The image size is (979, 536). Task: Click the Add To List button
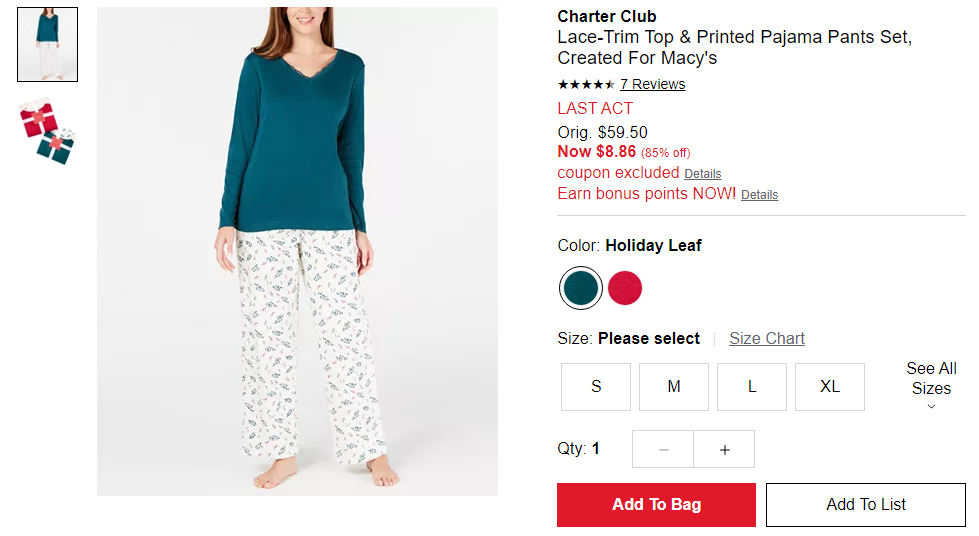[865, 505]
